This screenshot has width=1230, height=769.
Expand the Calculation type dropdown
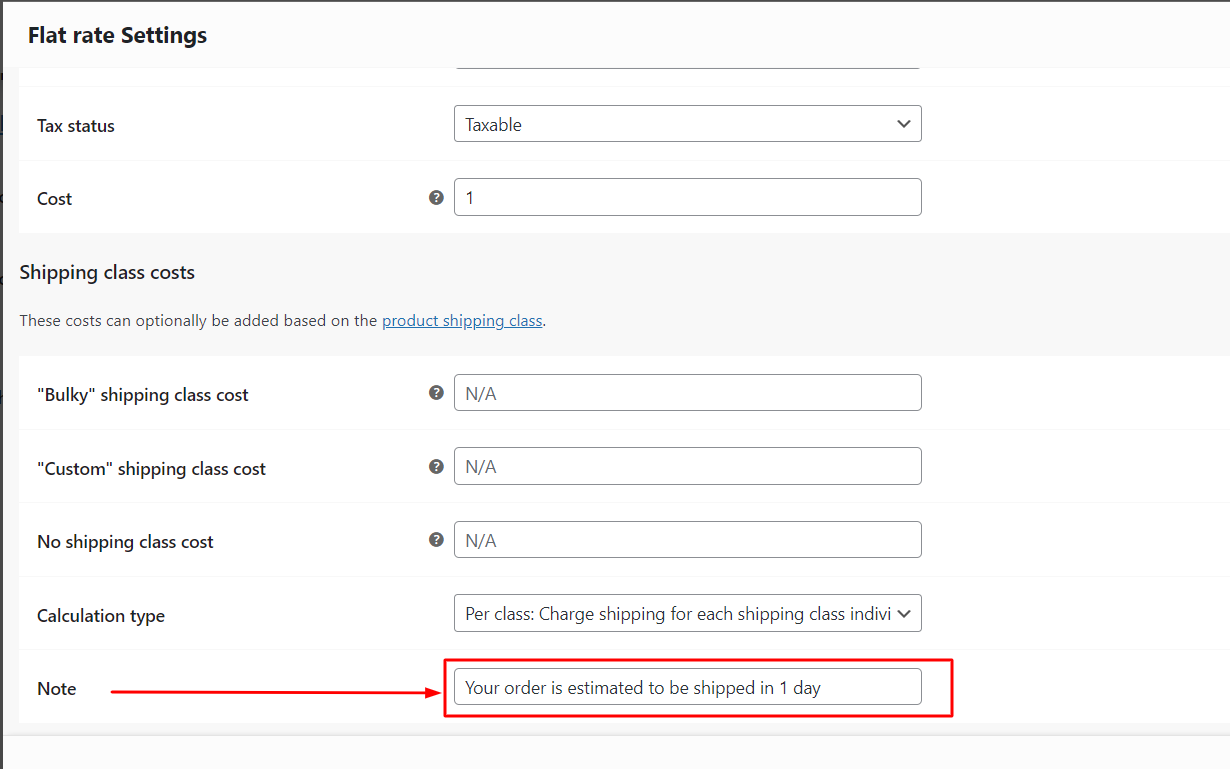[687, 613]
